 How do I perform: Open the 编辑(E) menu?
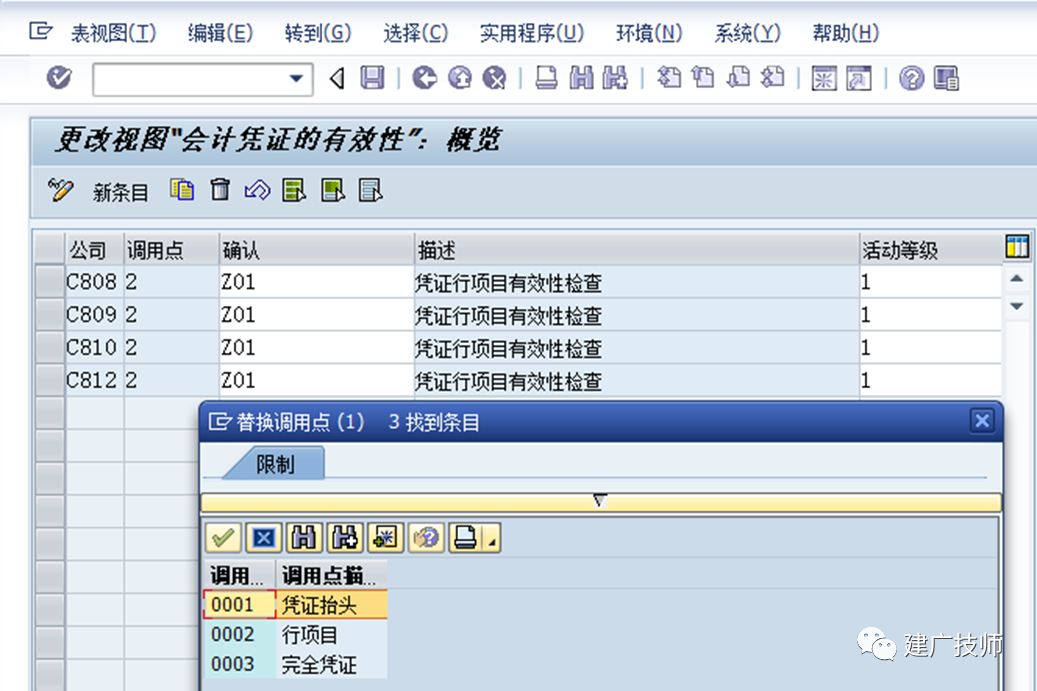click(x=220, y=32)
